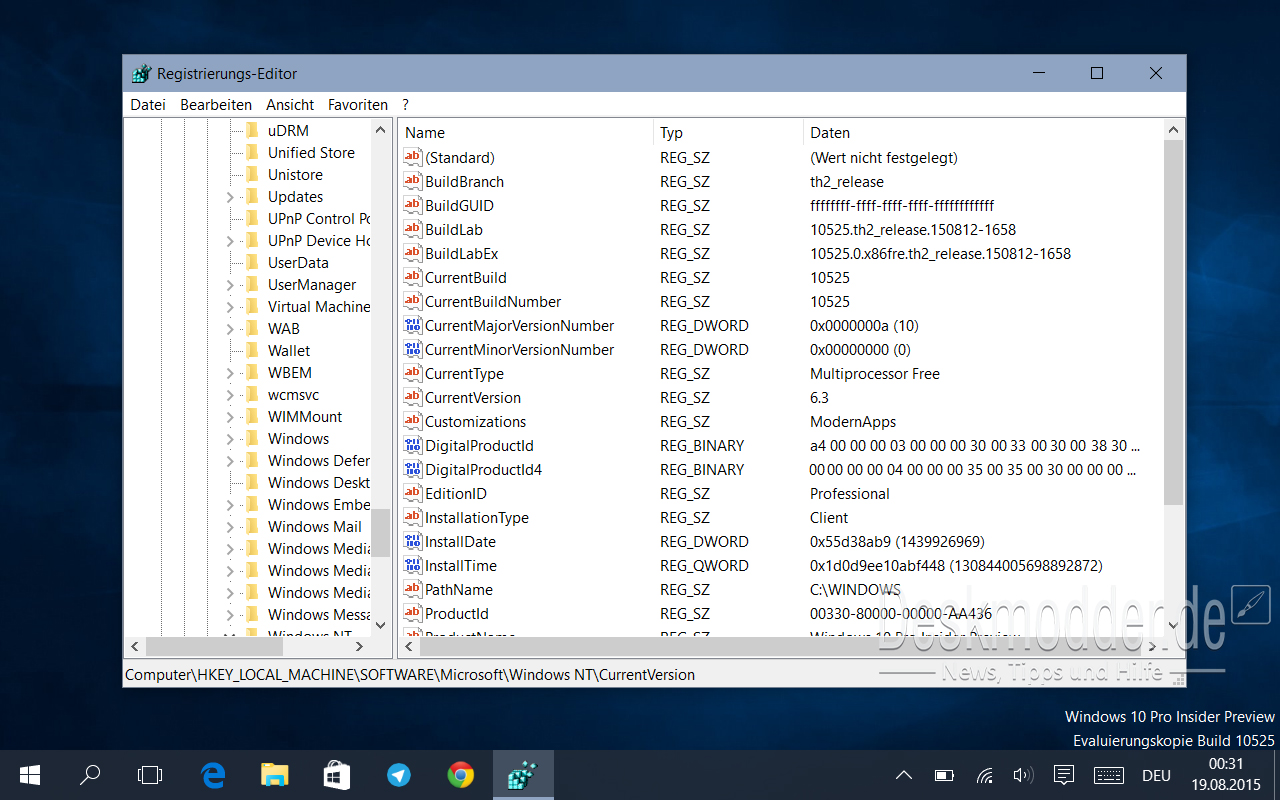
Task: Click the network wifi tray icon
Action: 984,775
